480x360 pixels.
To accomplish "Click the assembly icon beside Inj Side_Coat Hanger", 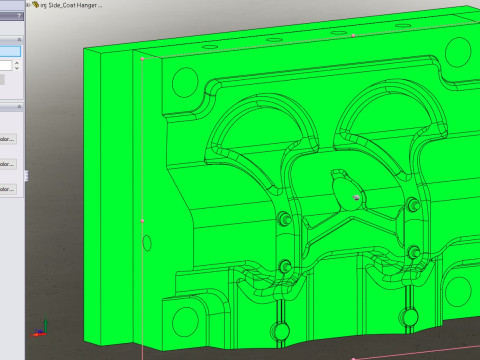I will point(36,5).
